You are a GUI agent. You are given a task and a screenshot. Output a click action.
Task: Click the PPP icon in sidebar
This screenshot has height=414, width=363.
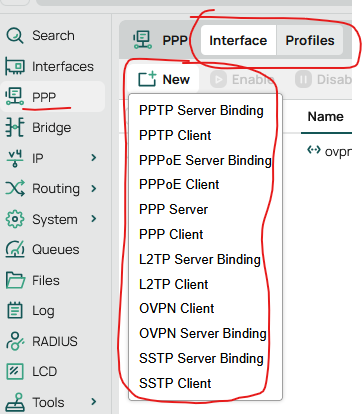click(x=15, y=97)
